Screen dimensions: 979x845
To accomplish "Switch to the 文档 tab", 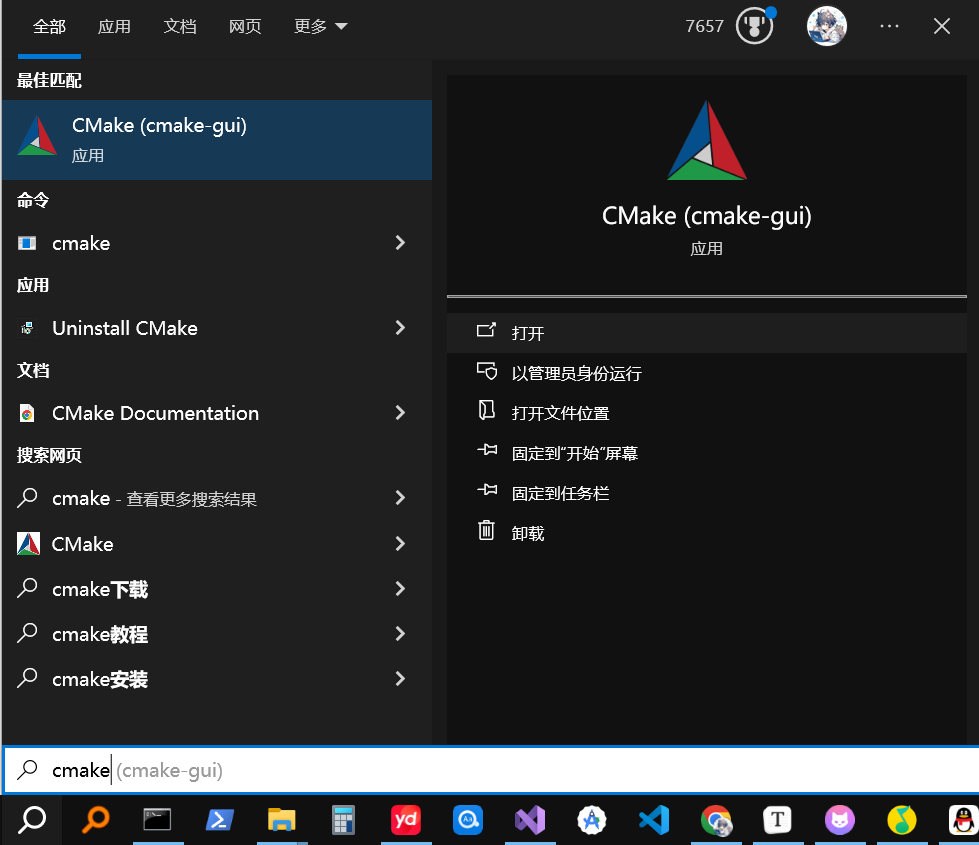I will 180,26.
